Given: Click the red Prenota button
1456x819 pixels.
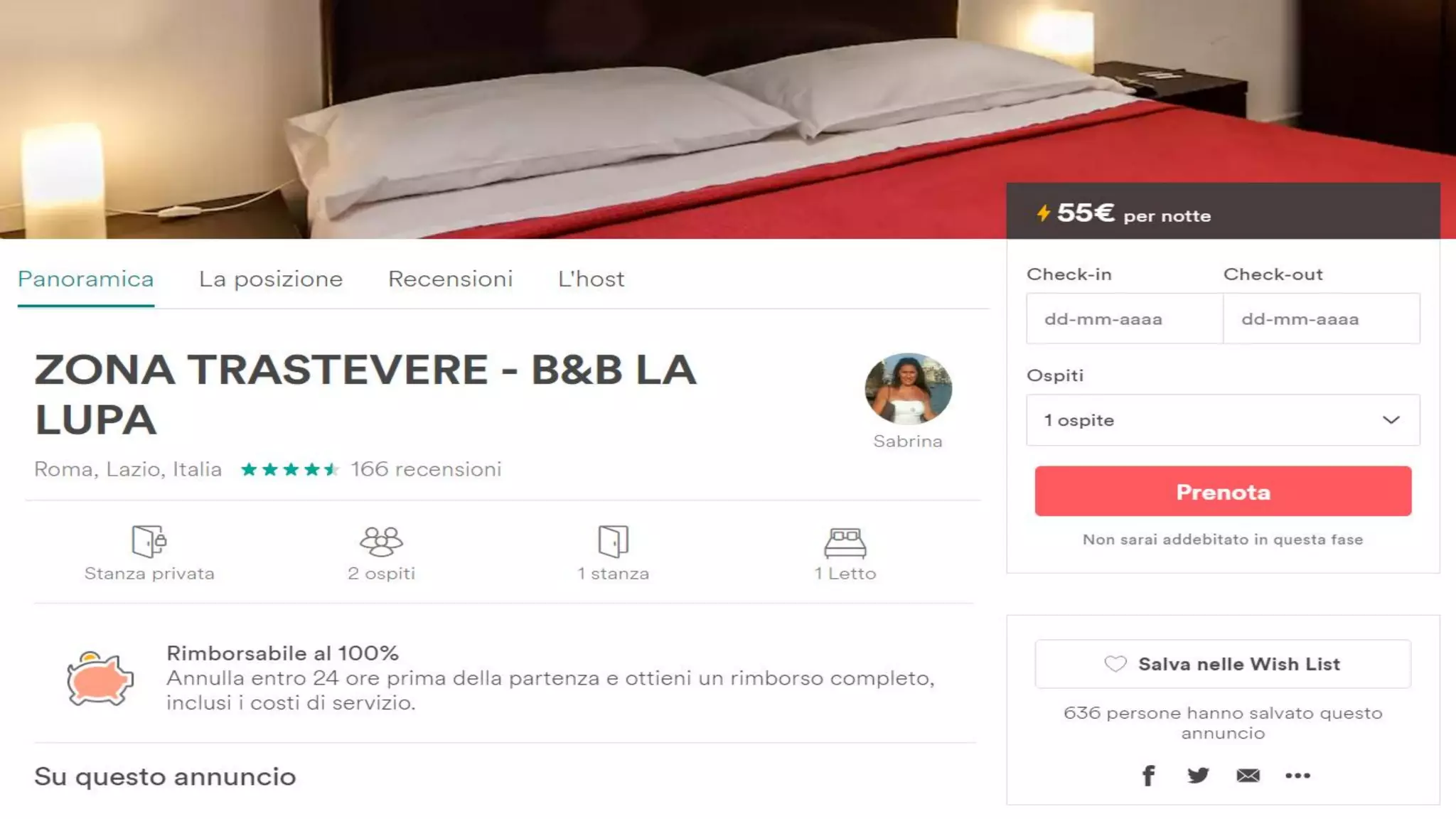Looking at the screenshot, I should (1223, 491).
